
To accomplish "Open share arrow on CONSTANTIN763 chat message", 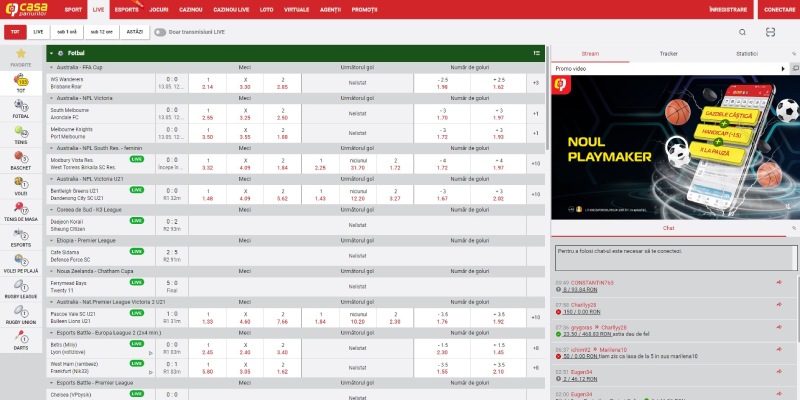I will pyautogui.click(x=779, y=282).
